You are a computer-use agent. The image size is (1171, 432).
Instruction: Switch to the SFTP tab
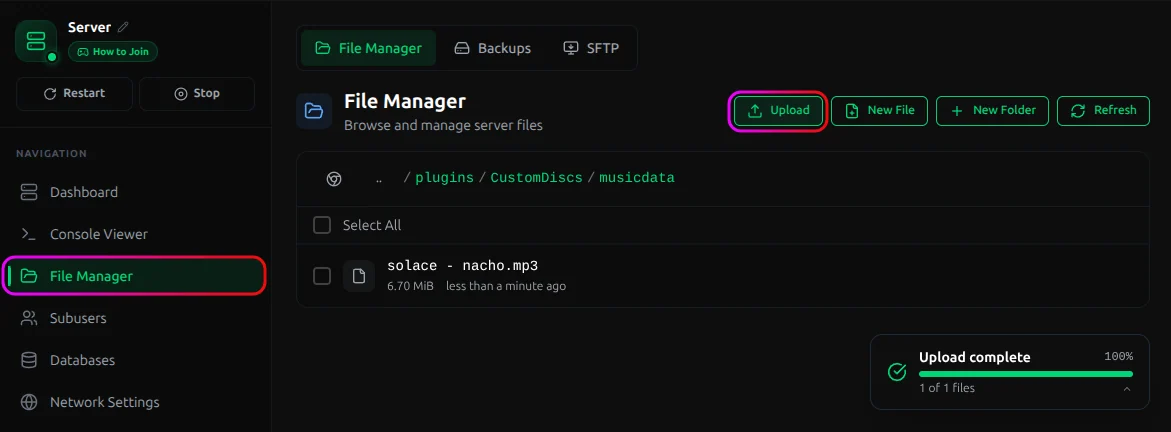[x=591, y=48]
